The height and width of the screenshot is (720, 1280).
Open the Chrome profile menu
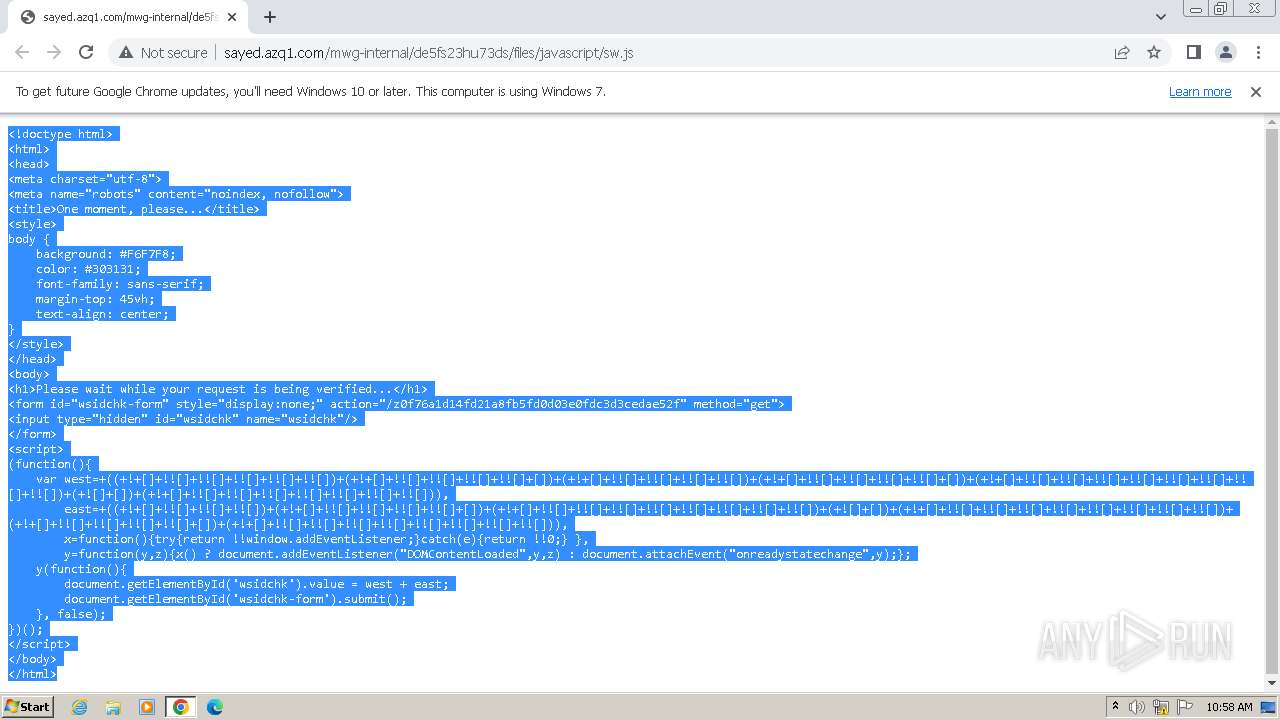tap(1225, 52)
